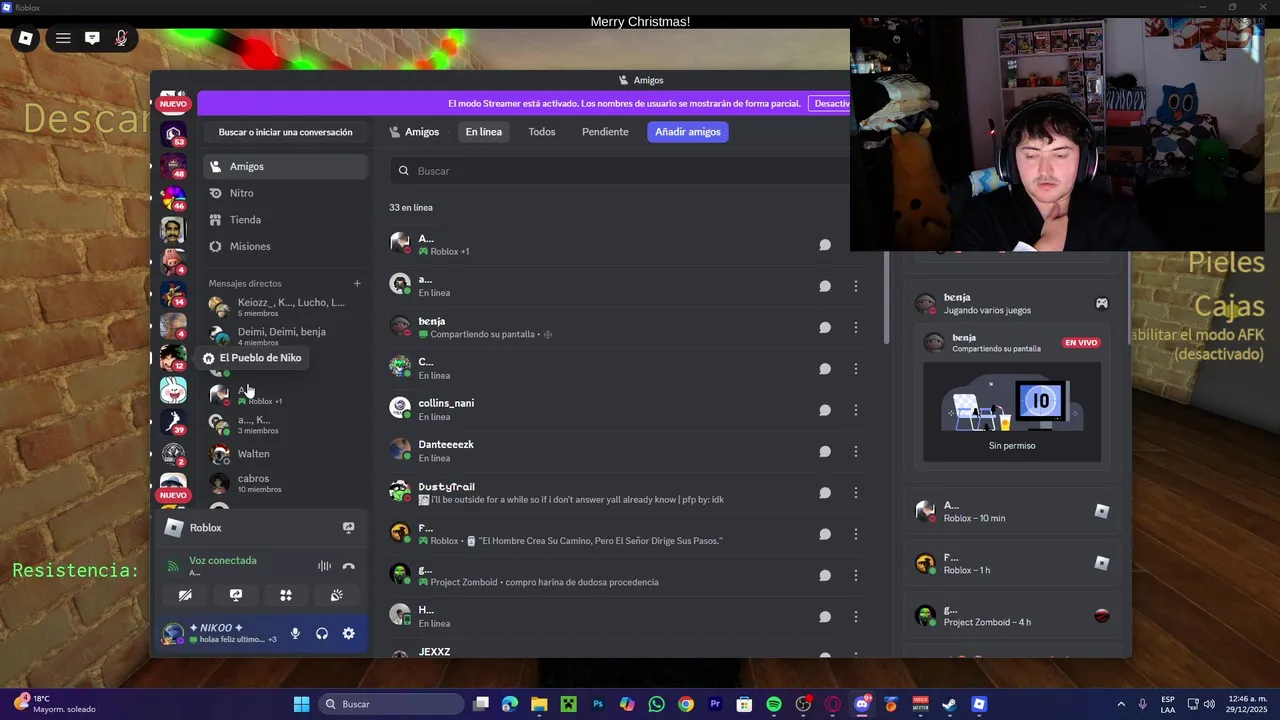Image resolution: width=1280 pixels, height=720 pixels.
Task: Open server icon with 46 badge
Action: (173, 198)
